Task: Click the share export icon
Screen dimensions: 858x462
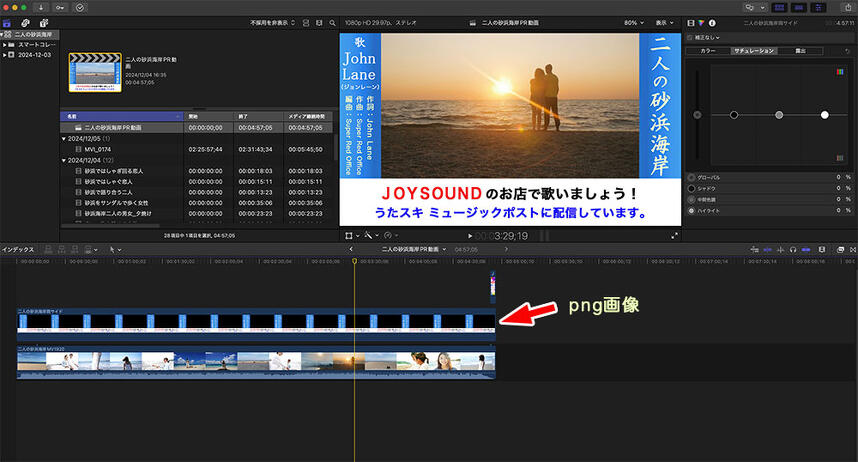Action: (846, 6)
